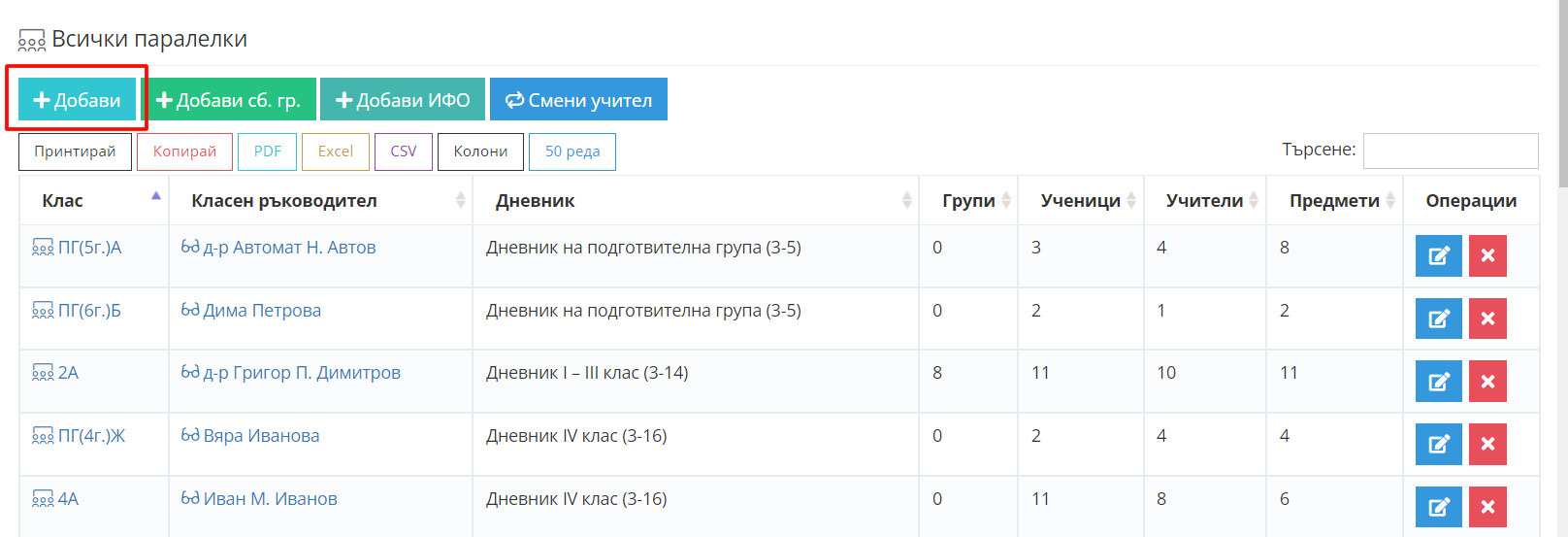Click the edit icon for class 4А
This screenshot has width=1568, height=537.
click(1438, 507)
